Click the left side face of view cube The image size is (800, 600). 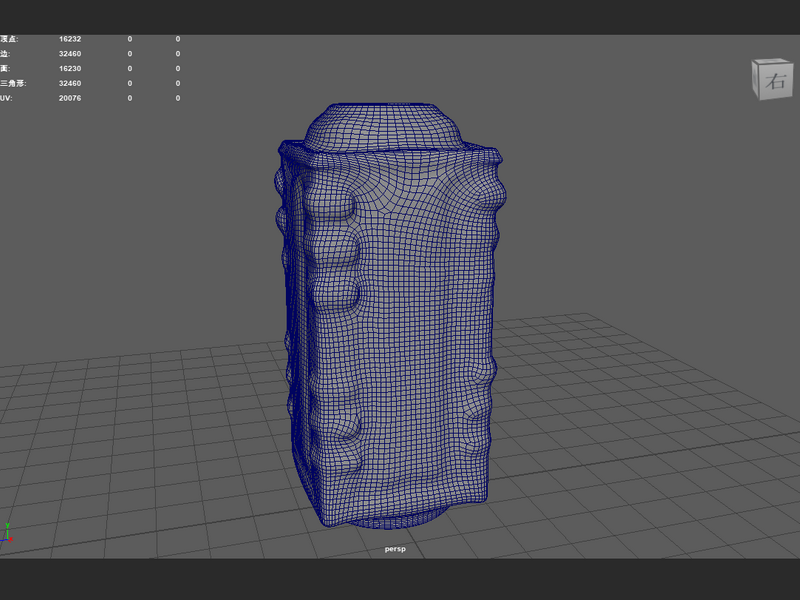(756, 79)
